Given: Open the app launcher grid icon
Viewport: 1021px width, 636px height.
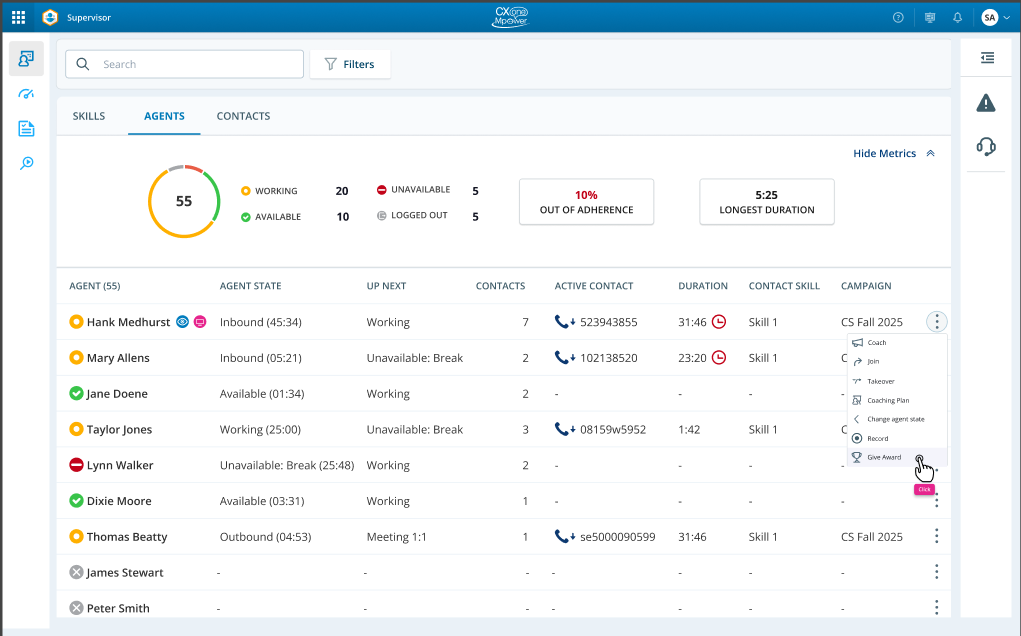Looking at the screenshot, I should 19,17.
